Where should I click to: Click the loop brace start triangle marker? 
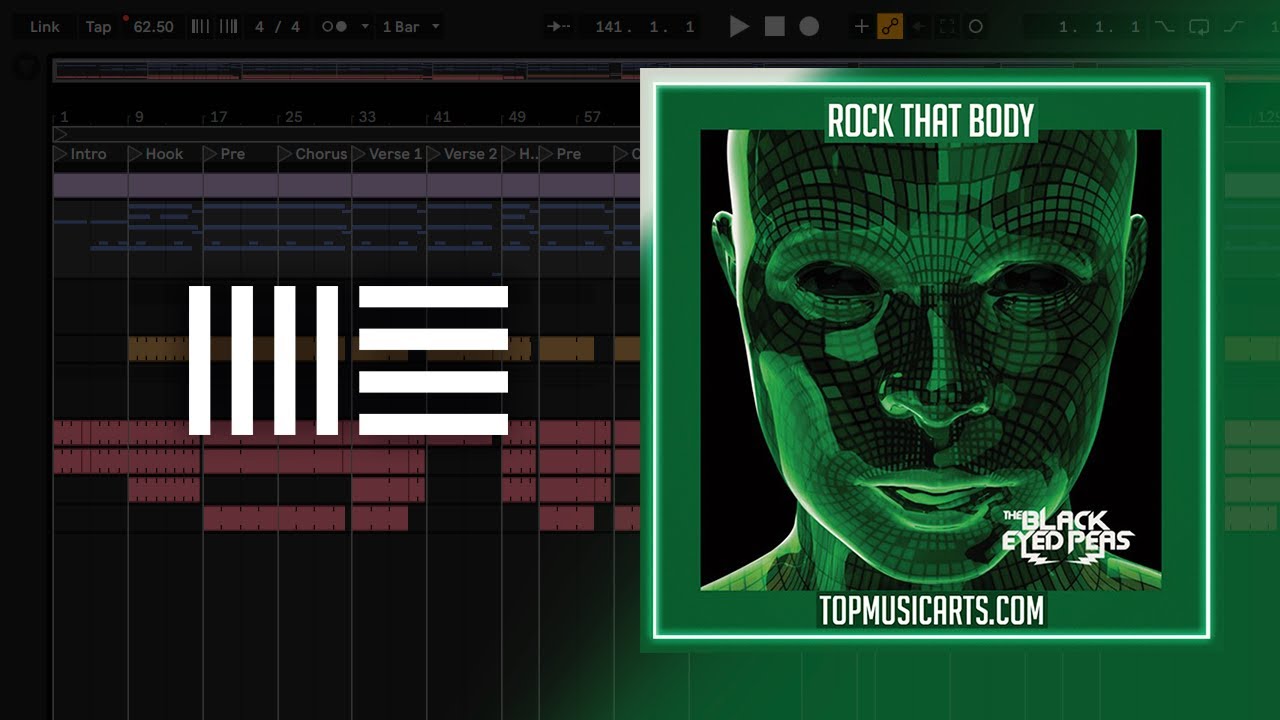click(x=60, y=134)
